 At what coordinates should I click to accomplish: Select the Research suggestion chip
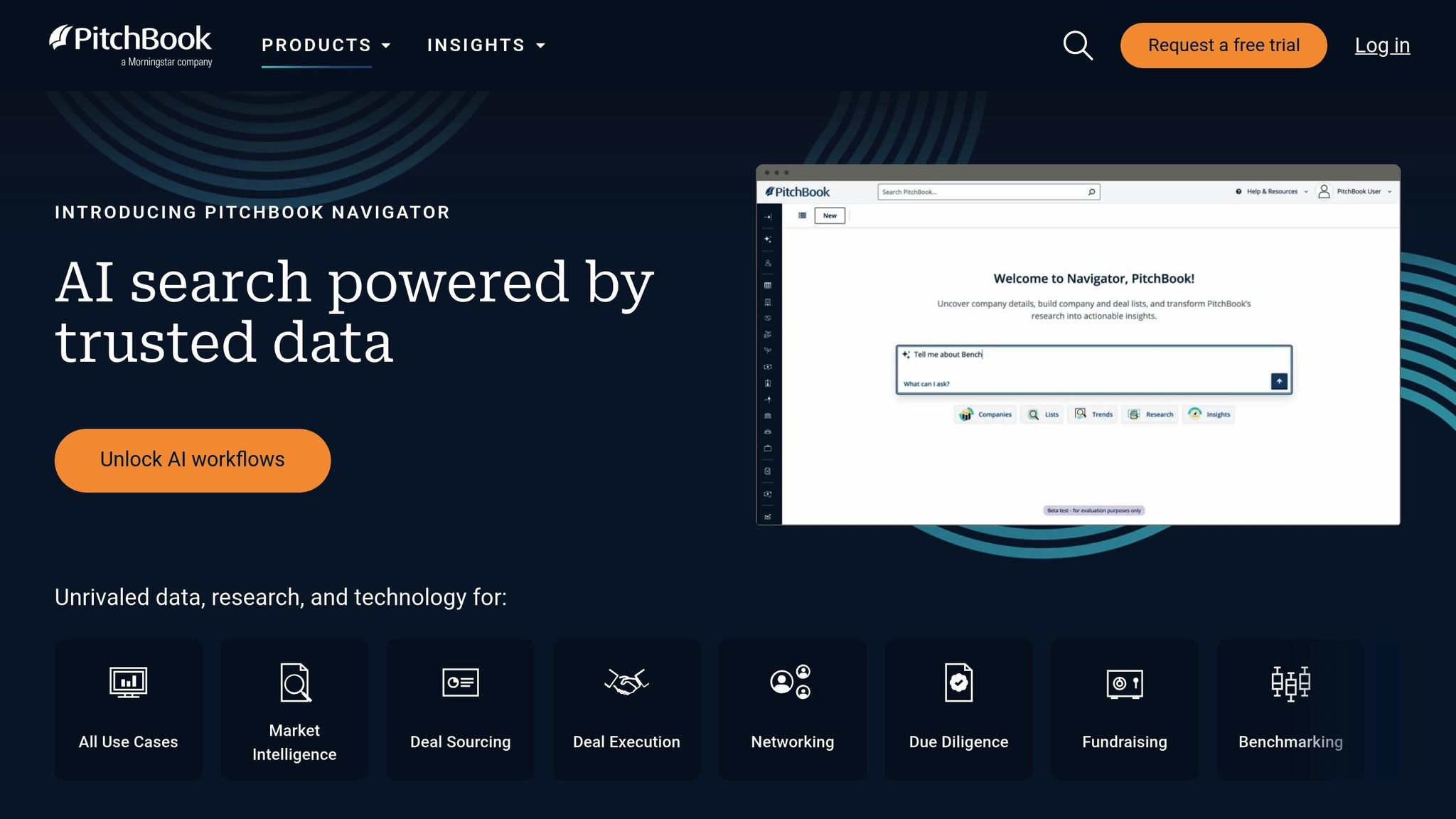click(1150, 414)
